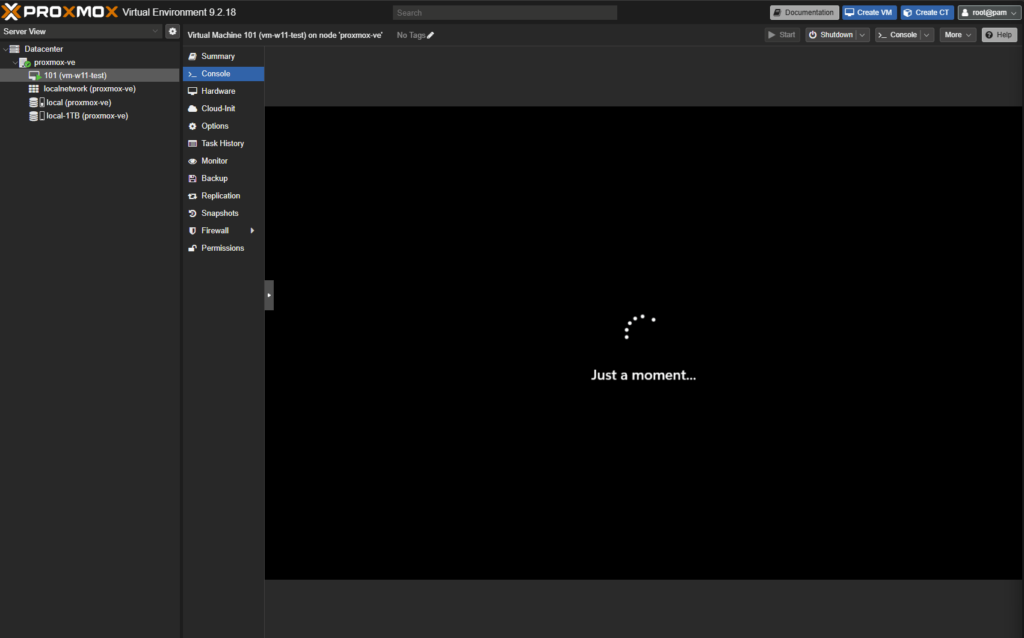Click the Server View gear settings icon
This screenshot has height=638, width=1024.
point(172,31)
